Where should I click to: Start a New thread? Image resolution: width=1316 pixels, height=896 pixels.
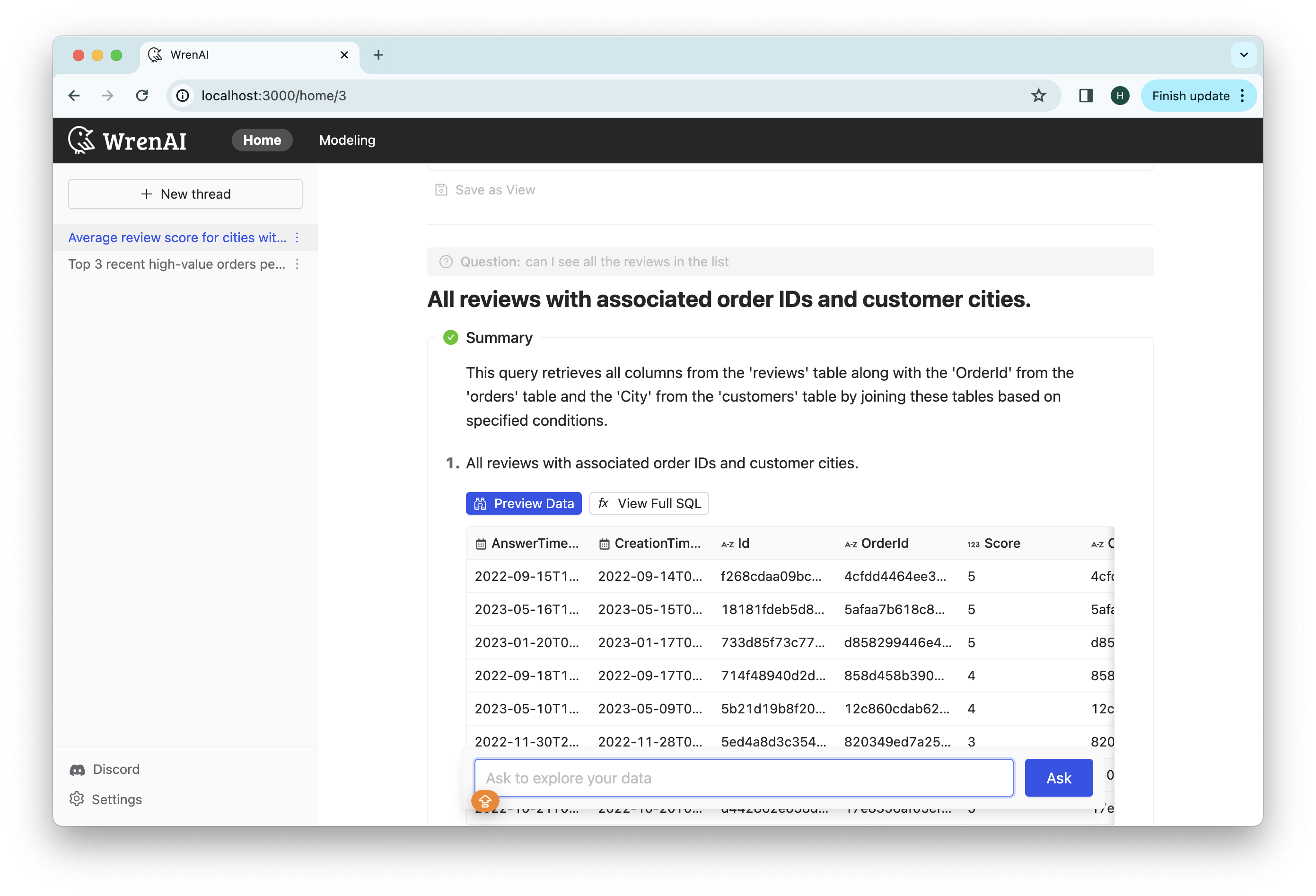185,193
